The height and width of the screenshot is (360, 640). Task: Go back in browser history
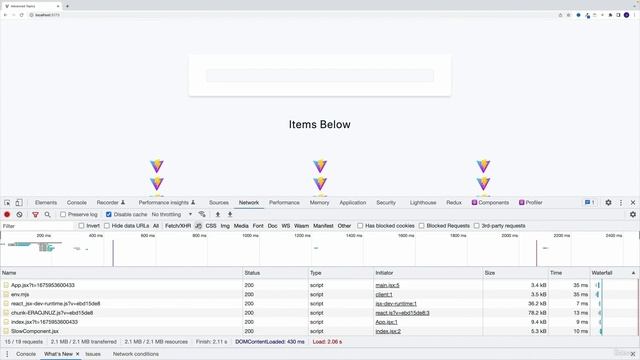pyautogui.click(x=5, y=15)
